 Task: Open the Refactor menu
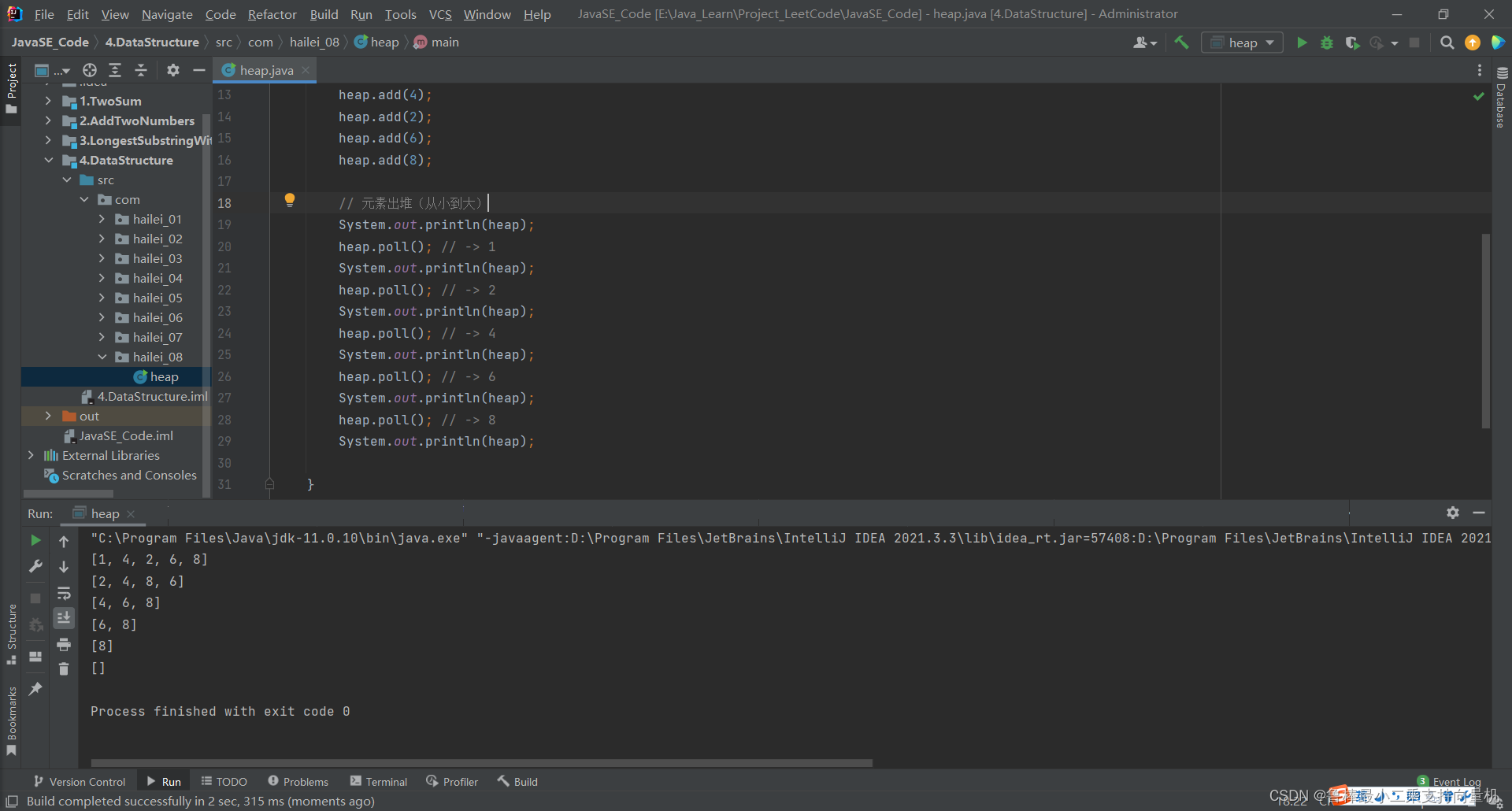point(272,14)
